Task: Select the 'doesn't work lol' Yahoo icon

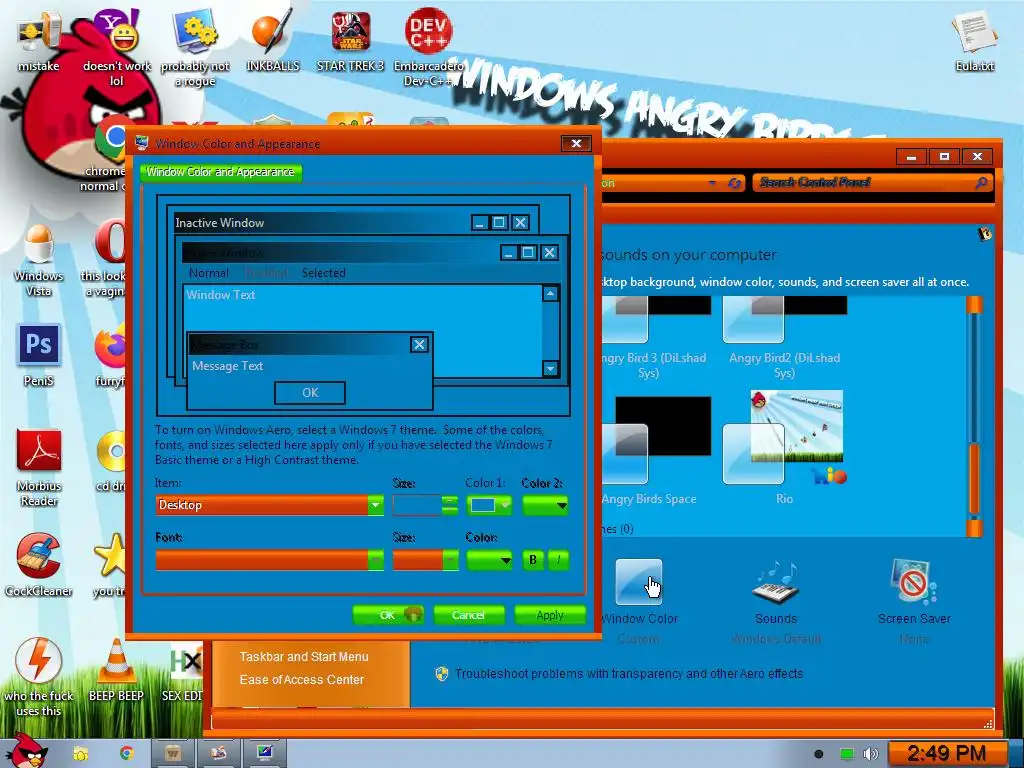Action: click(x=116, y=47)
